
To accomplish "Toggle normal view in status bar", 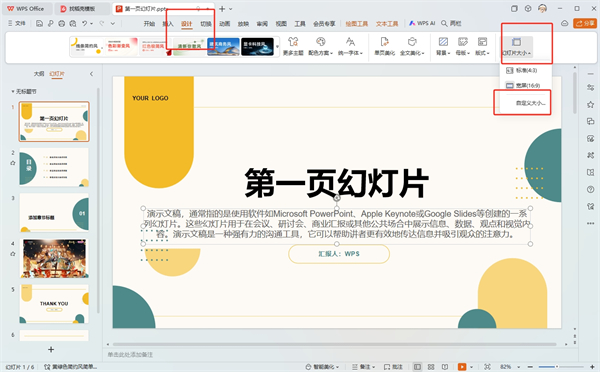I will click(417, 367).
